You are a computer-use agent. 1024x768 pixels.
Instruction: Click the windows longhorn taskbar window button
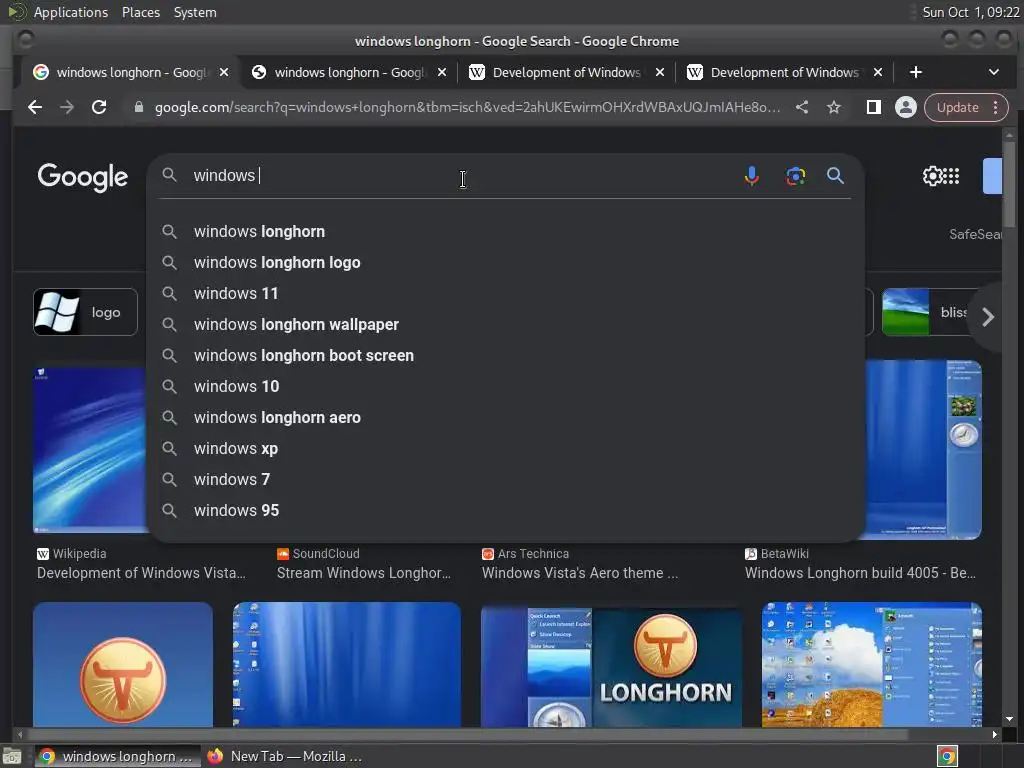tap(118, 756)
